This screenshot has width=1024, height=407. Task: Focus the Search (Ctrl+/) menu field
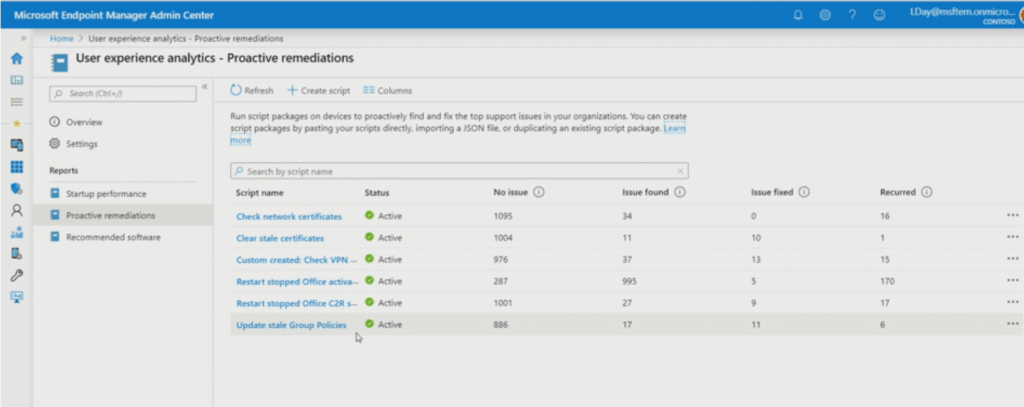[x=123, y=93]
